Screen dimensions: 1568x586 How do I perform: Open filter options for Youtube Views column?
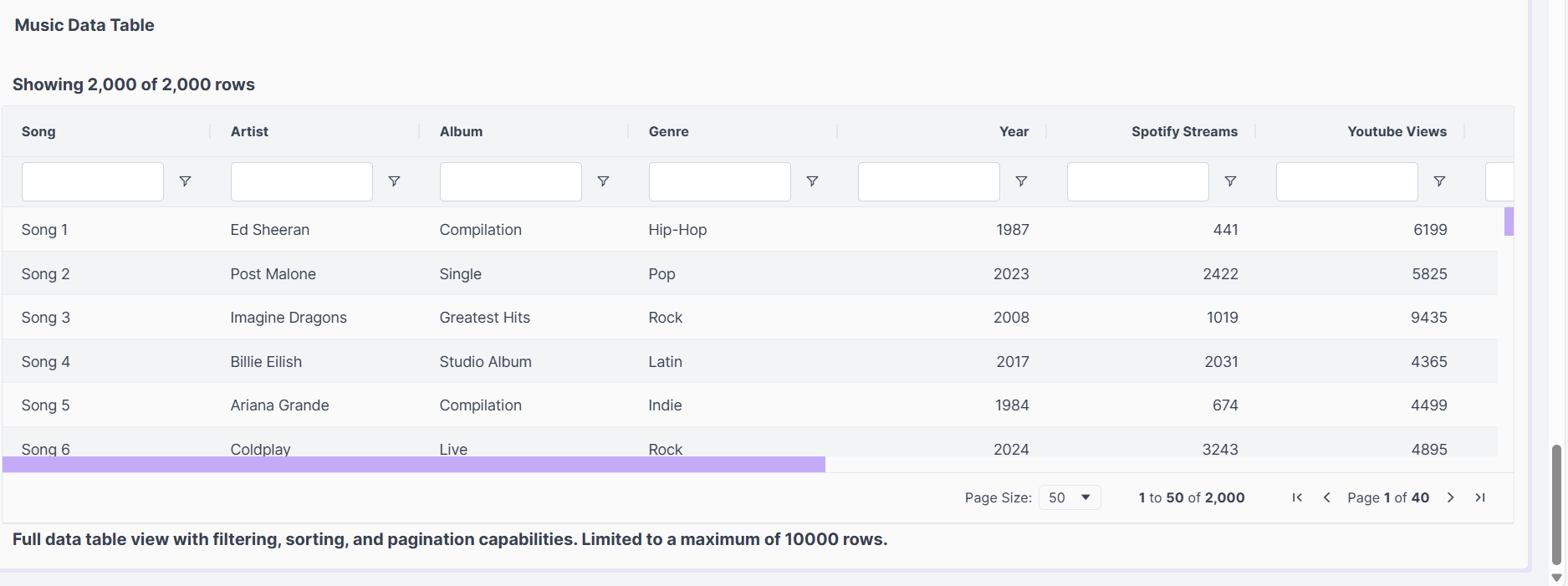(x=1439, y=181)
